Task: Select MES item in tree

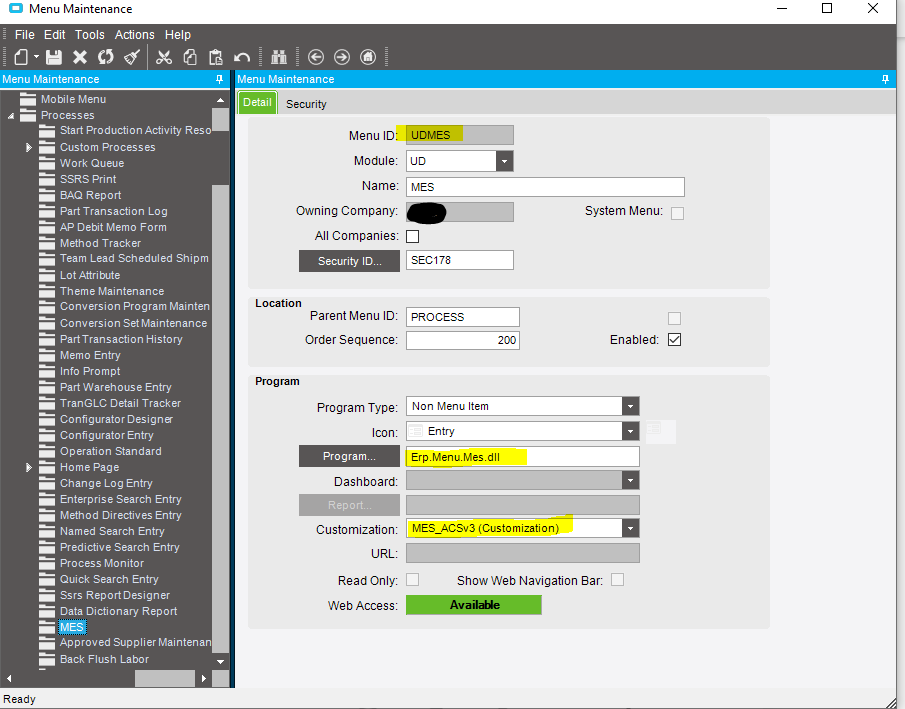Action: [72, 627]
